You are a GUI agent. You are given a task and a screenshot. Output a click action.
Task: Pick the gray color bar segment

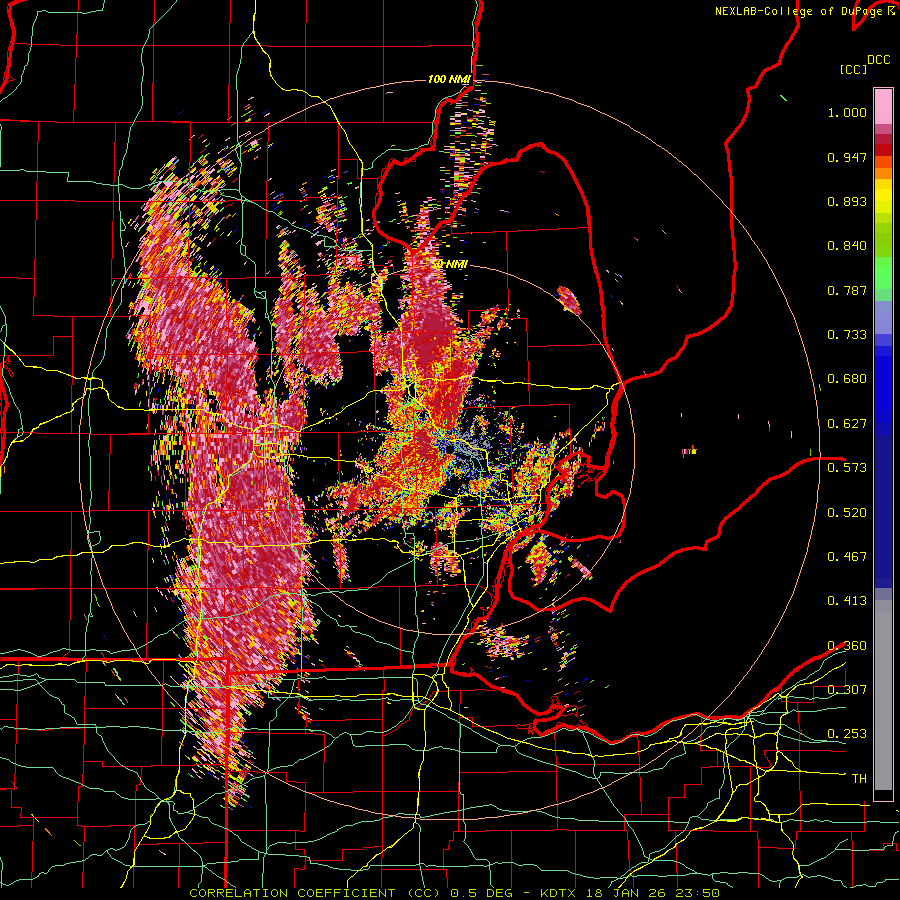[883, 695]
